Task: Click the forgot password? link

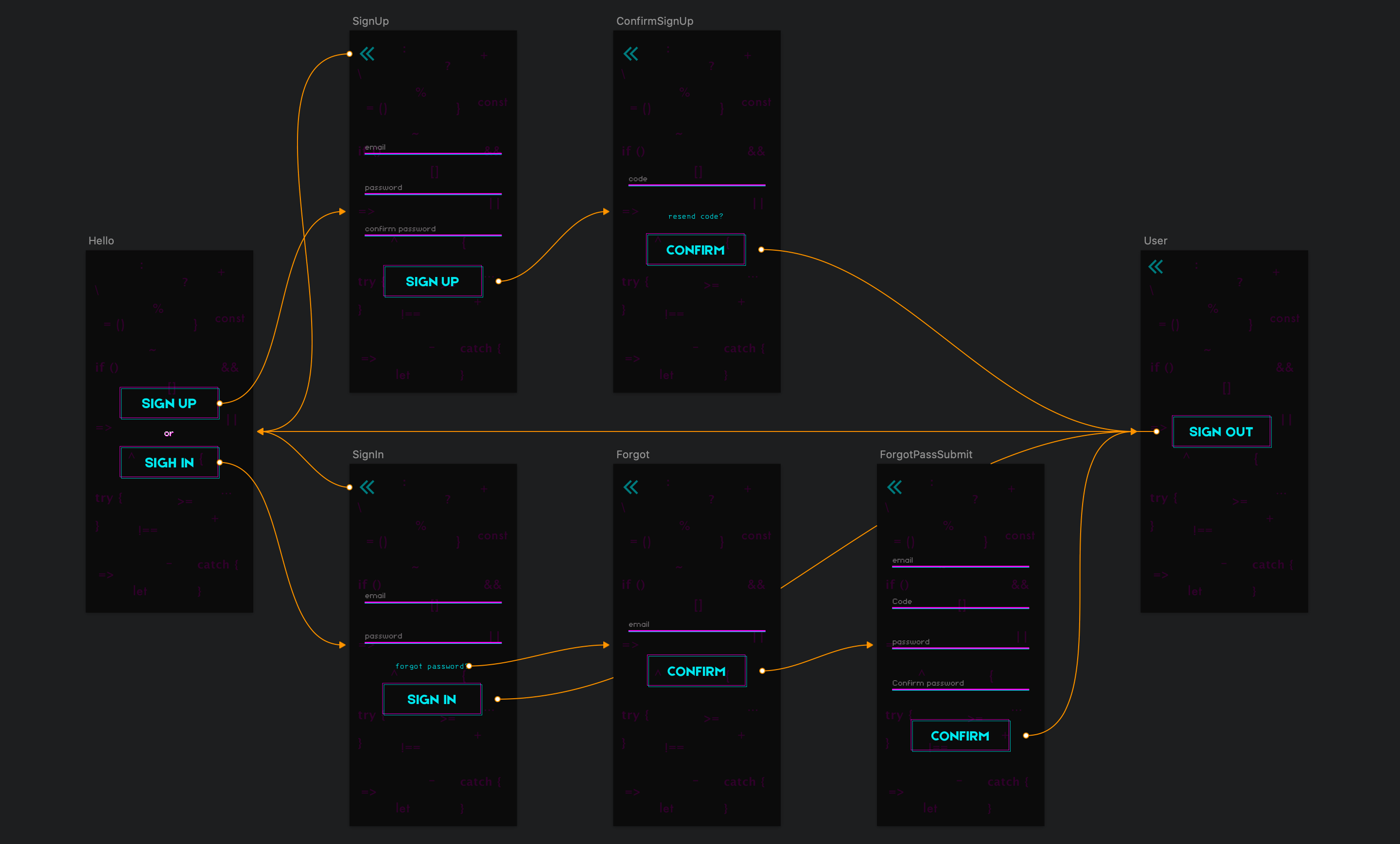Action: coord(431,666)
